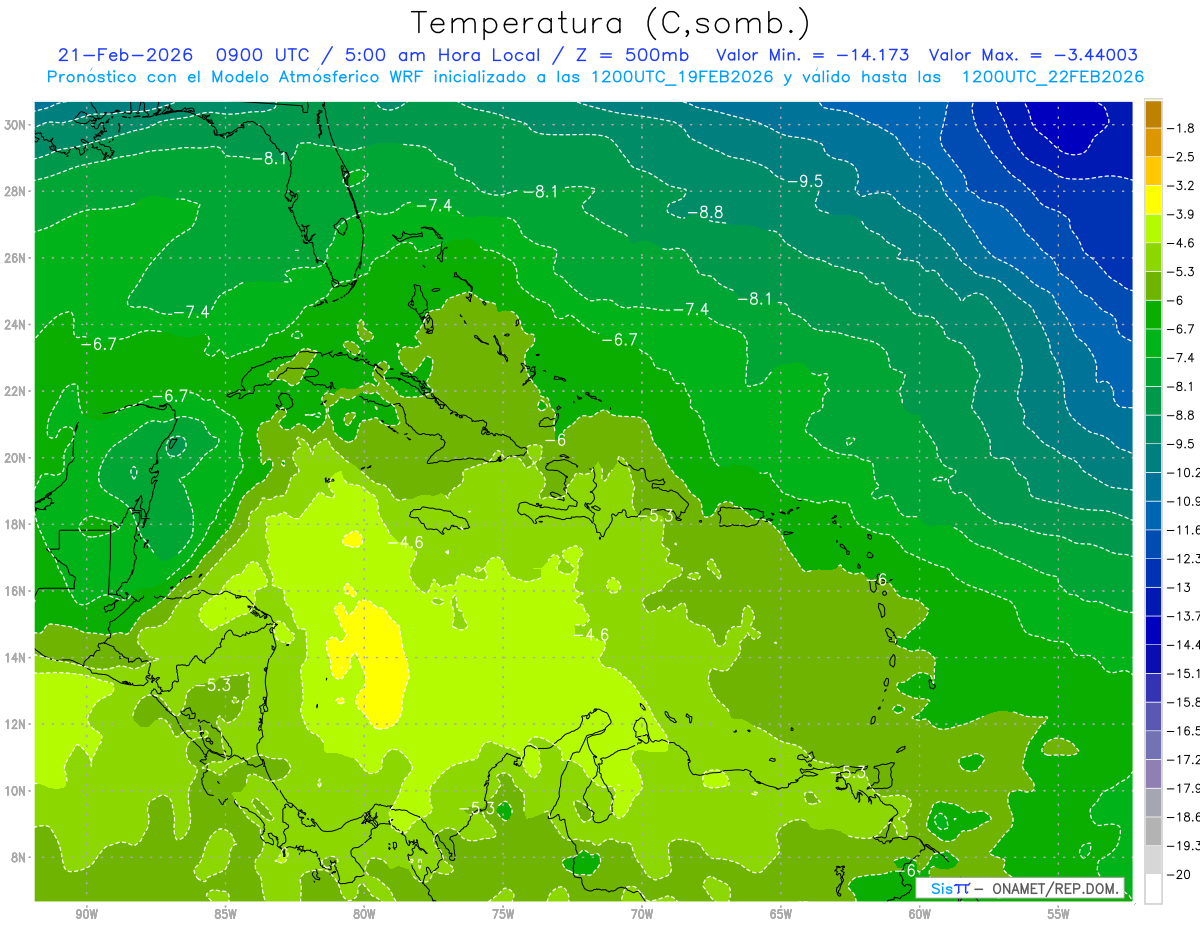Click the "-9.5" contour label on the map
Viewport: 1200px width, 927px height.
pos(803,181)
